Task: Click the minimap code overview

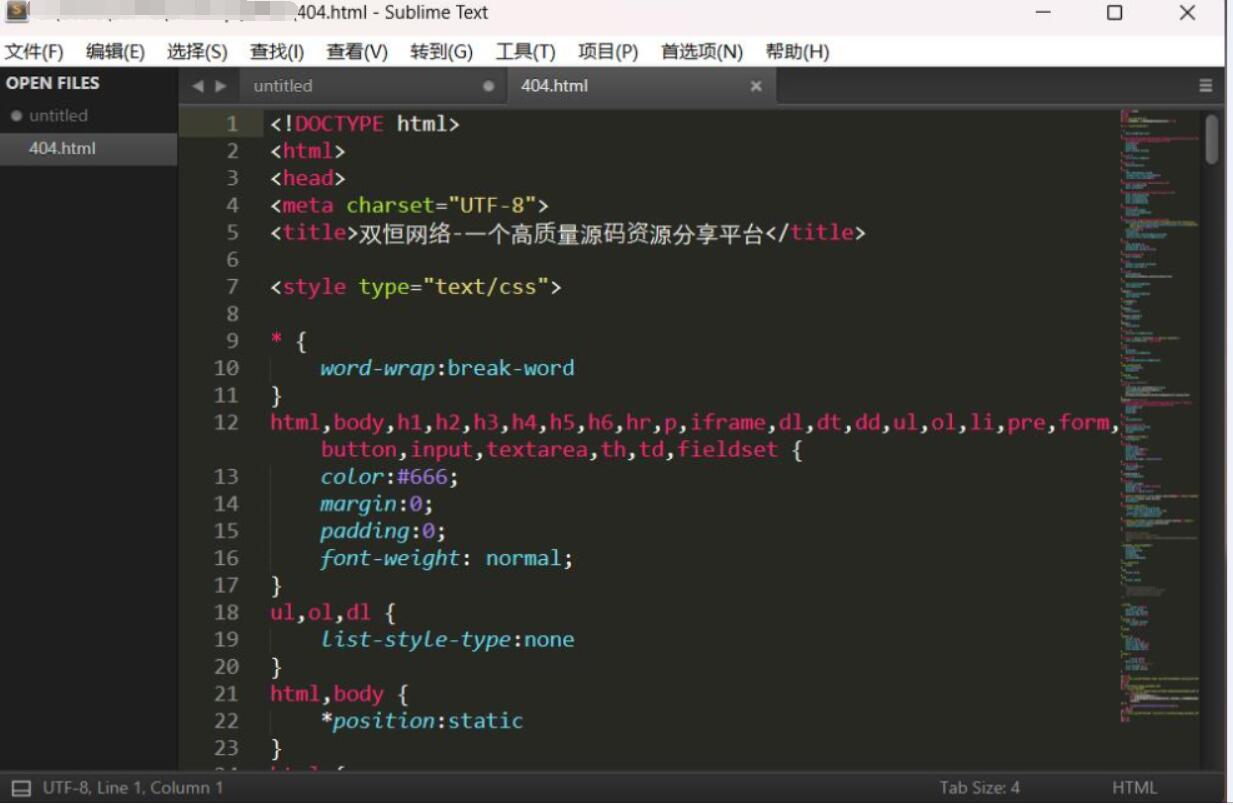Action: coord(1159,415)
